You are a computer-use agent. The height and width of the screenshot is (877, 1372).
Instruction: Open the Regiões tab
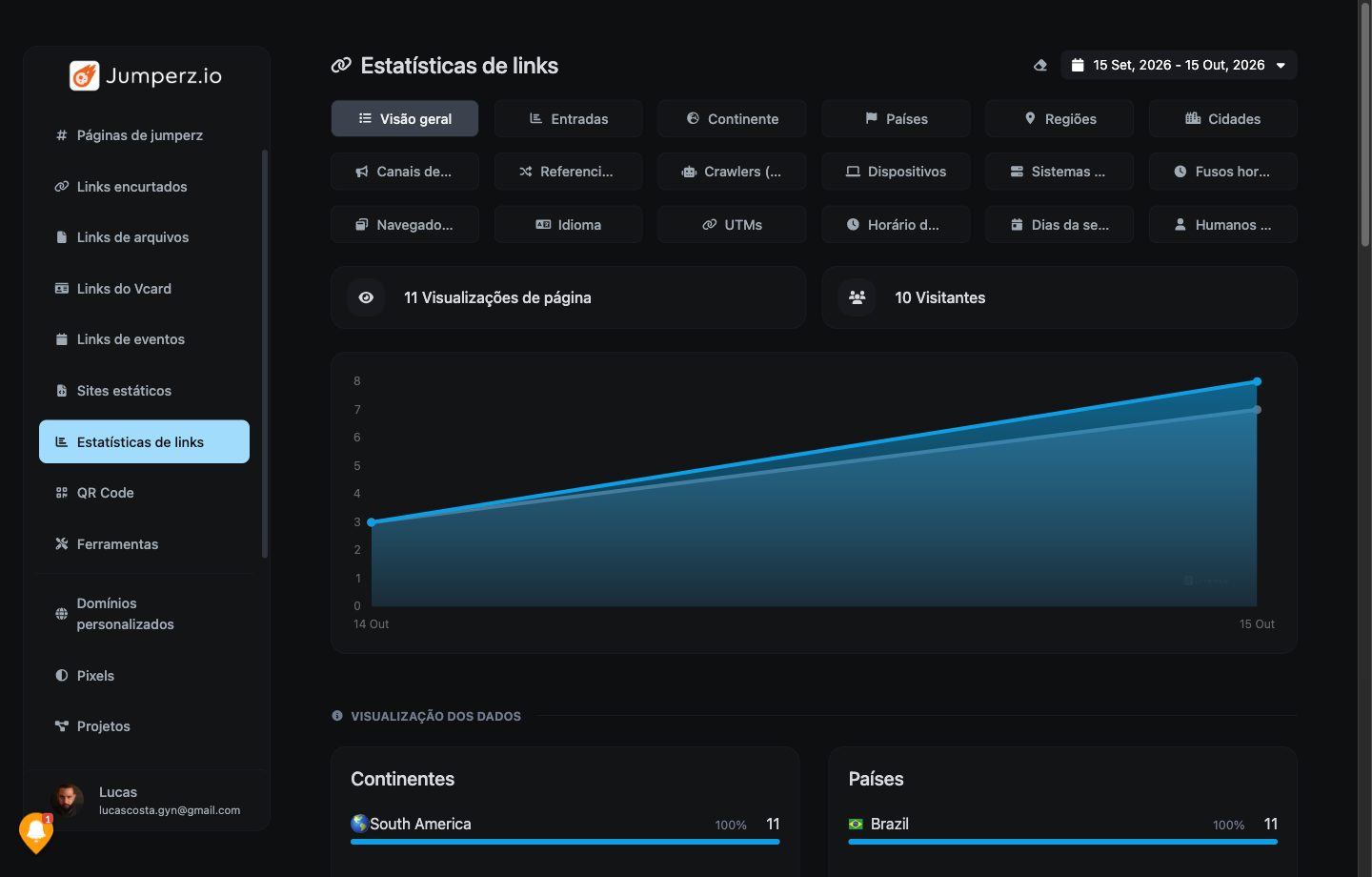1059,118
